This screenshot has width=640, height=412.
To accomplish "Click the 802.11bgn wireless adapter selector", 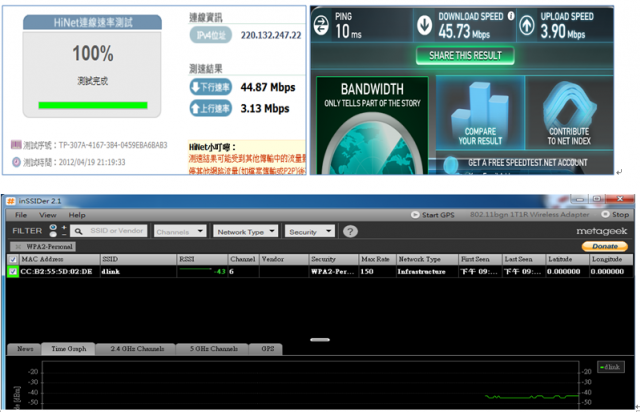I will tap(529, 214).
